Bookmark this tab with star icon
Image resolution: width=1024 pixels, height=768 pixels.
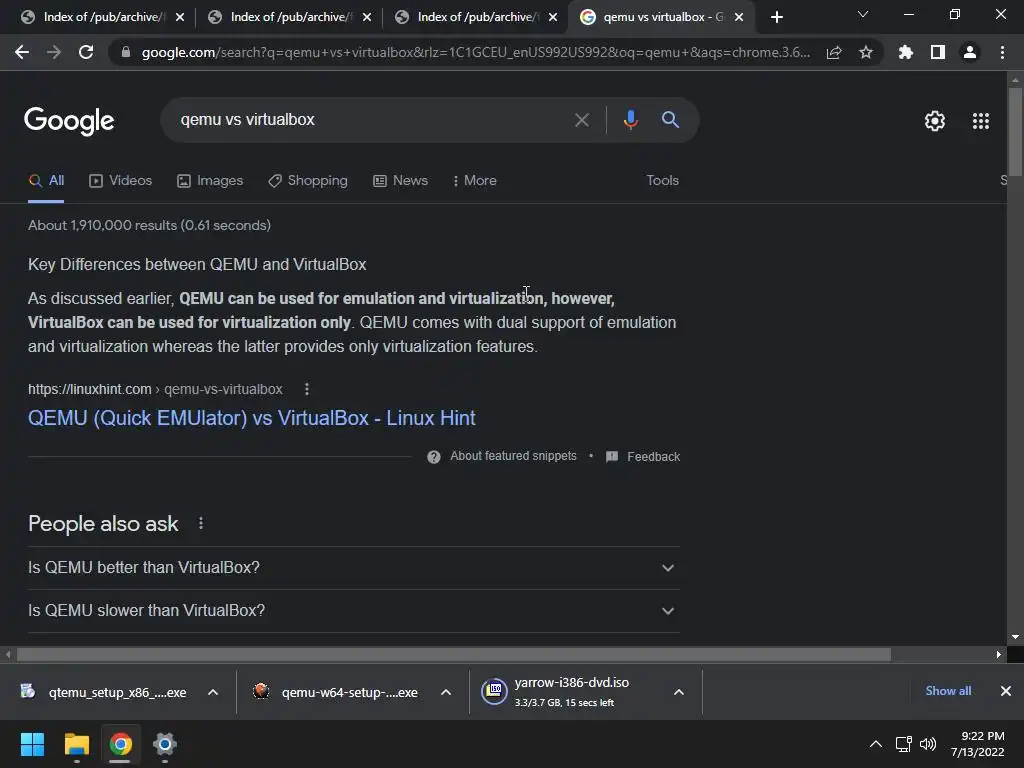[x=866, y=52]
